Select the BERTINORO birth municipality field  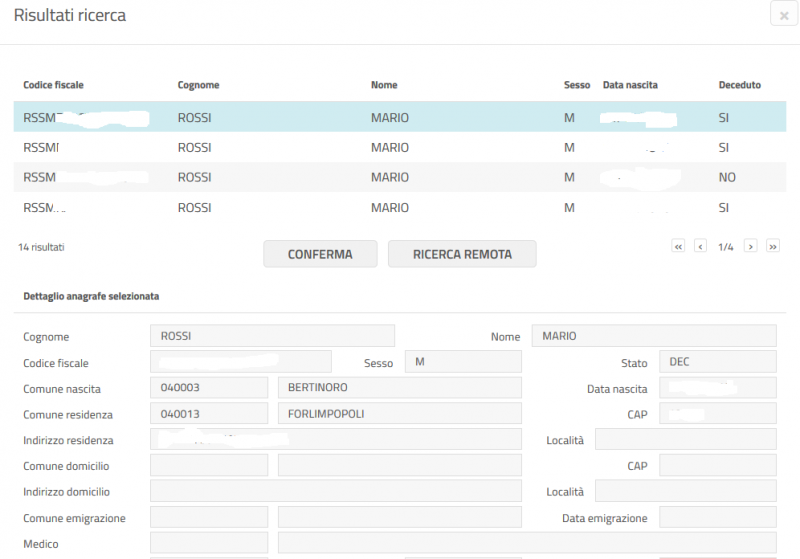399,388
